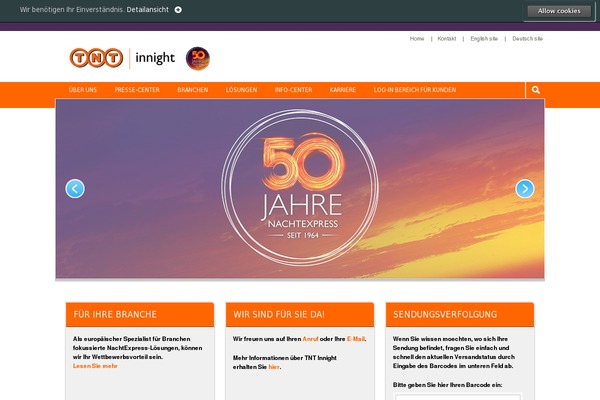Switch to Deutsch site
Image resolution: width=600 pixels, height=400 pixels.
[x=527, y=39]
